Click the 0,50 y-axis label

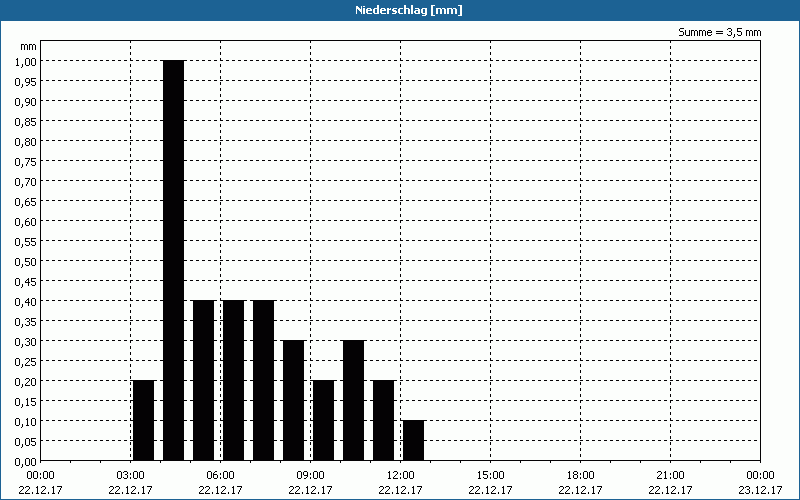26,261
